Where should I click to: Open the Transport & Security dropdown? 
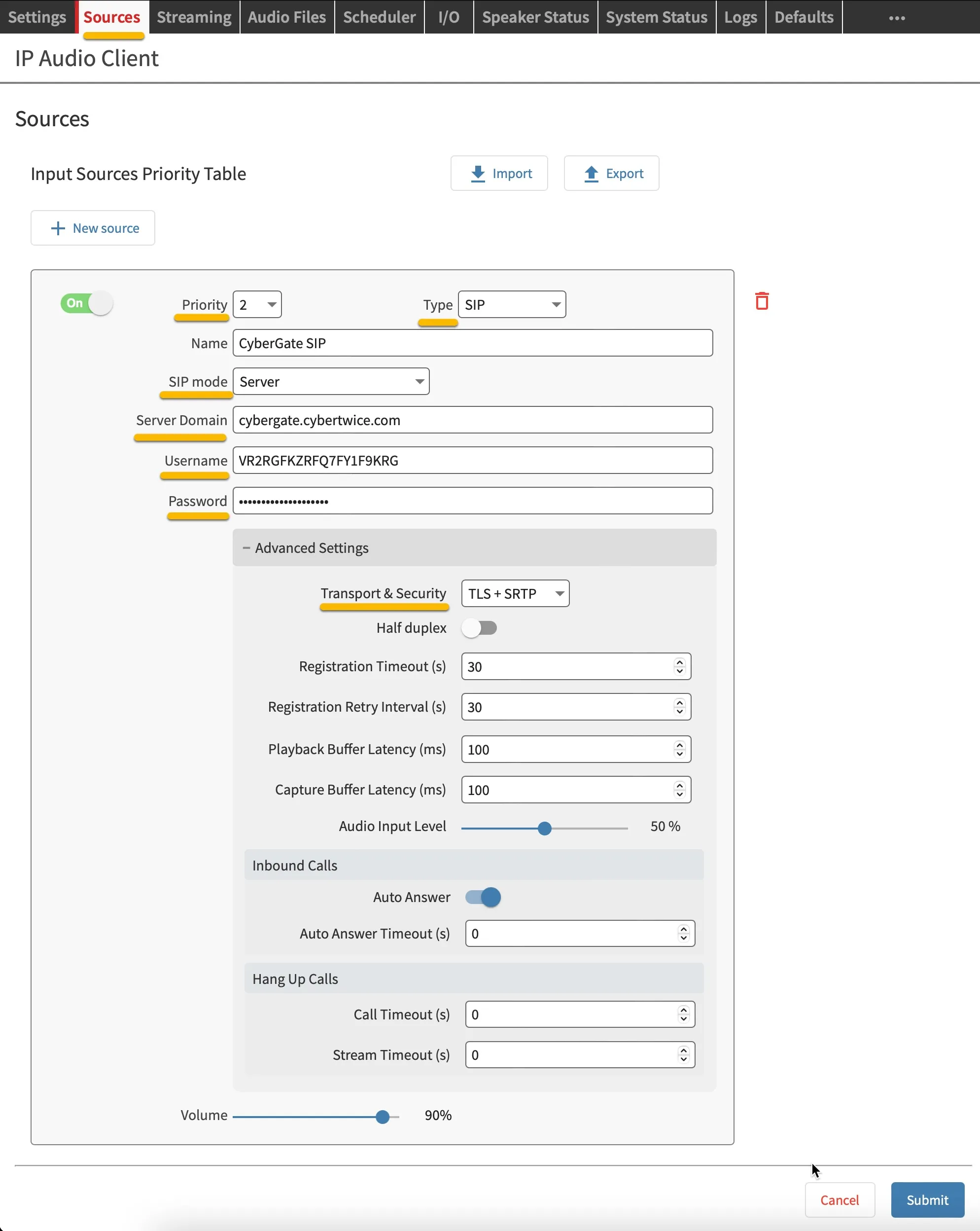click(516, 594)
